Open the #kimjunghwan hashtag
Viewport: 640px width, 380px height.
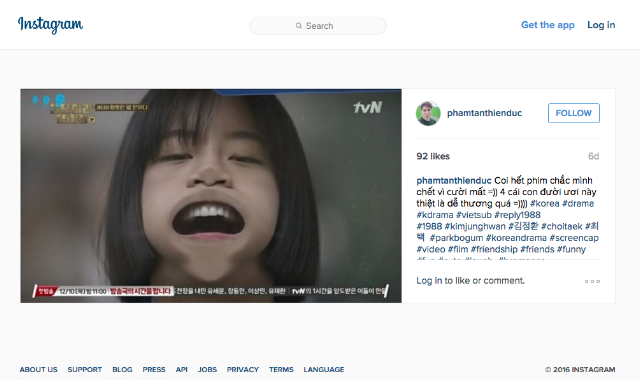(475, 226)
